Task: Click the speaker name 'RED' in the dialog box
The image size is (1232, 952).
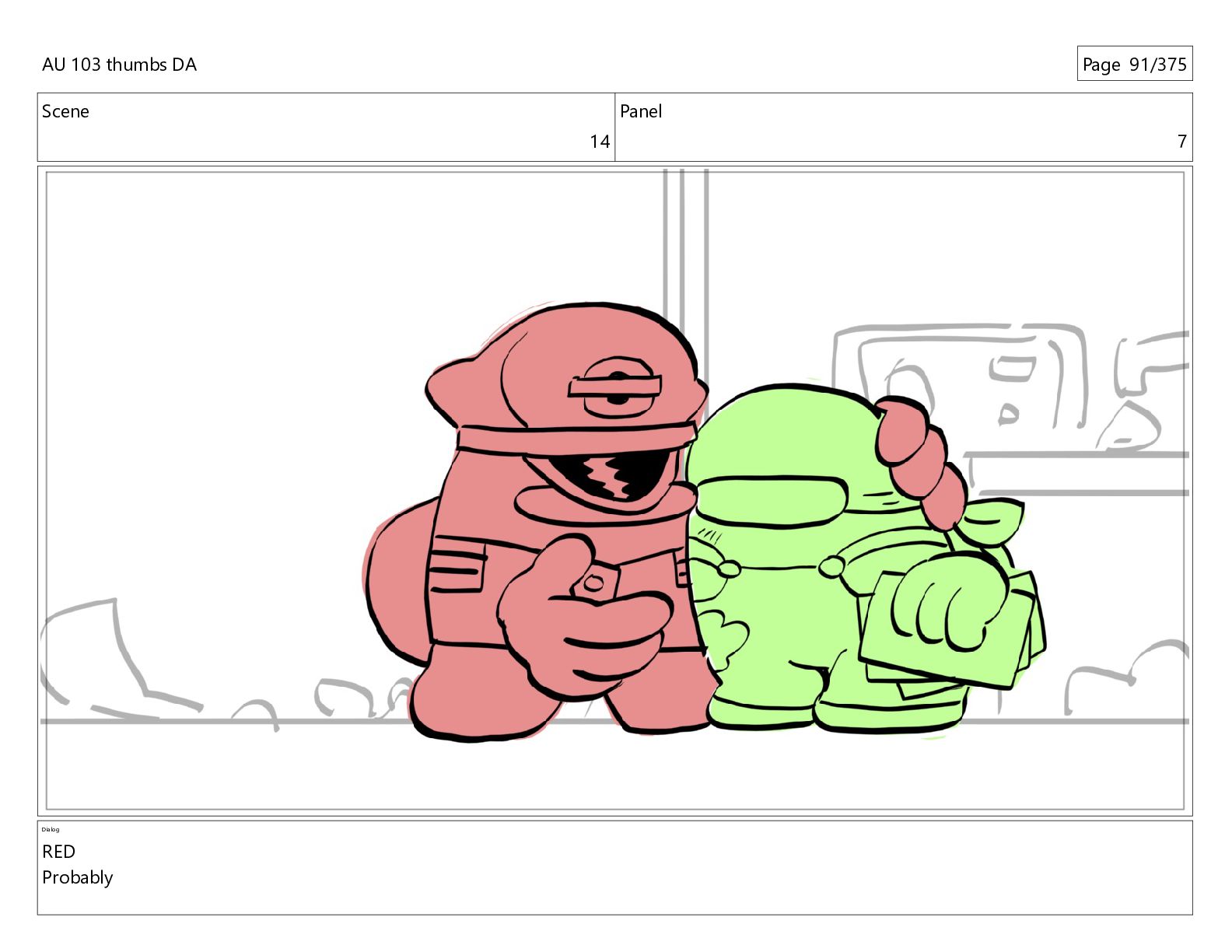Action: pyautogui.click(x=58, y=852)
